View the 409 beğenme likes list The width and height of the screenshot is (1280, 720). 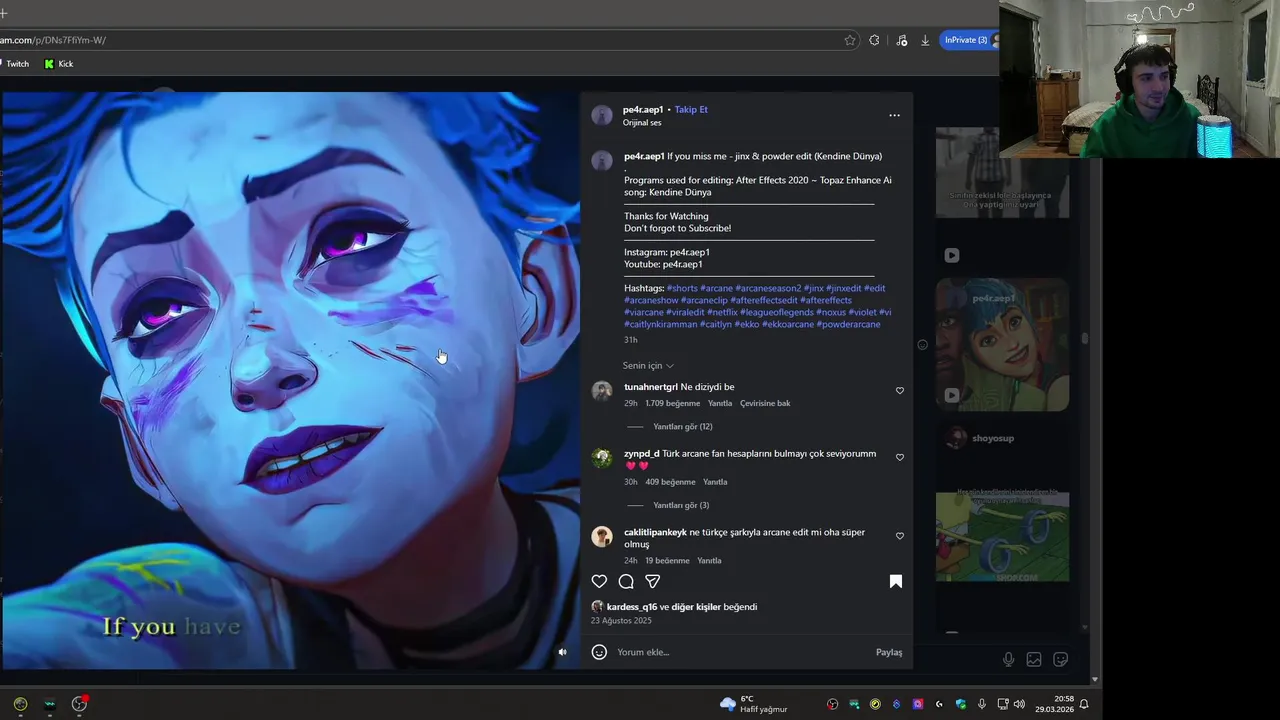coord(670,482)
